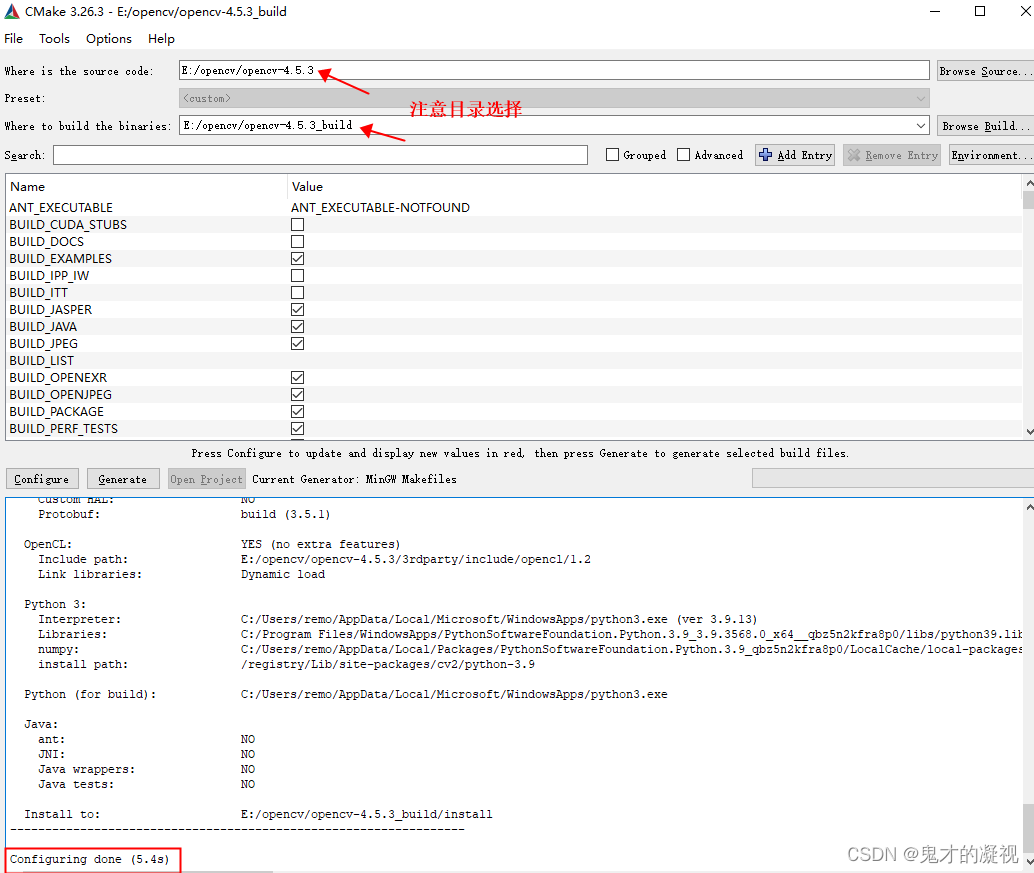The image size is (1034, 873).
Task: Click the output log scroll-down arrow
Action: click(1029, 862)
